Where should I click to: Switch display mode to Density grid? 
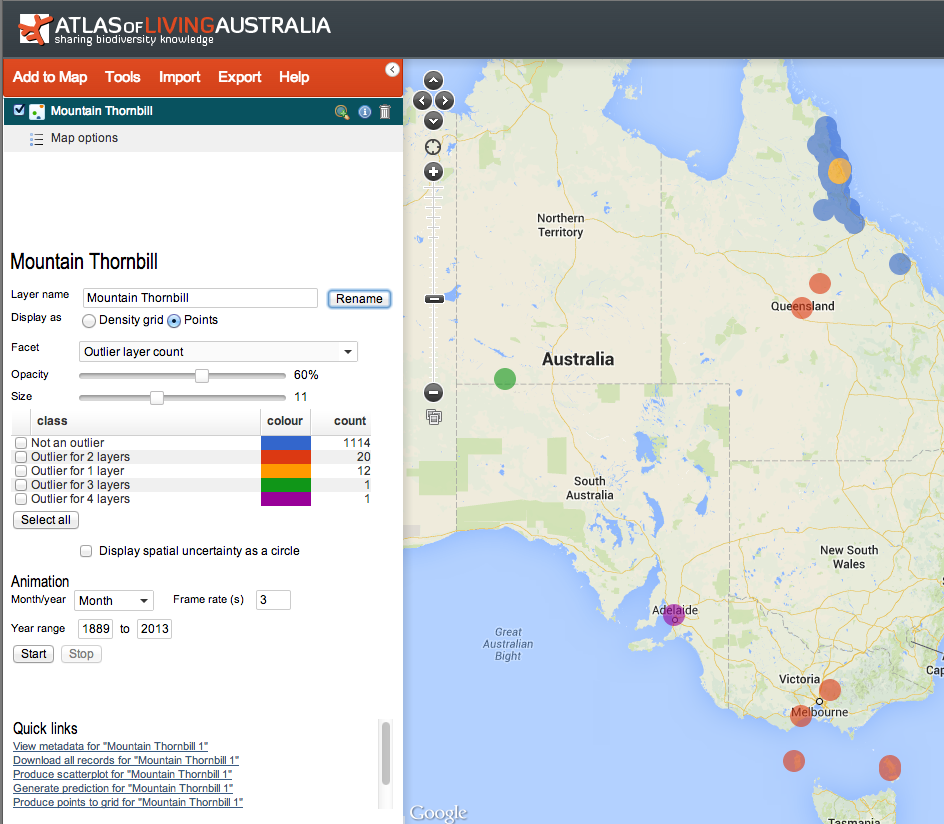click(89, 321)
